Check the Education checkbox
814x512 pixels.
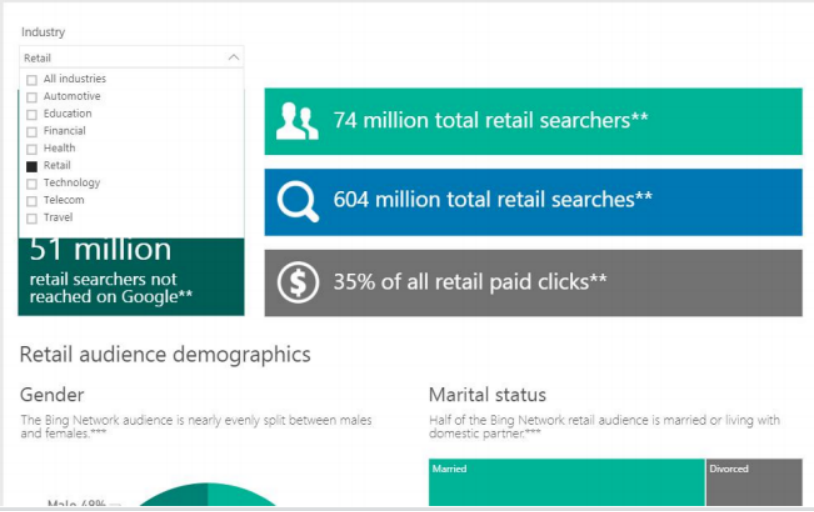[x=32, y=114]
